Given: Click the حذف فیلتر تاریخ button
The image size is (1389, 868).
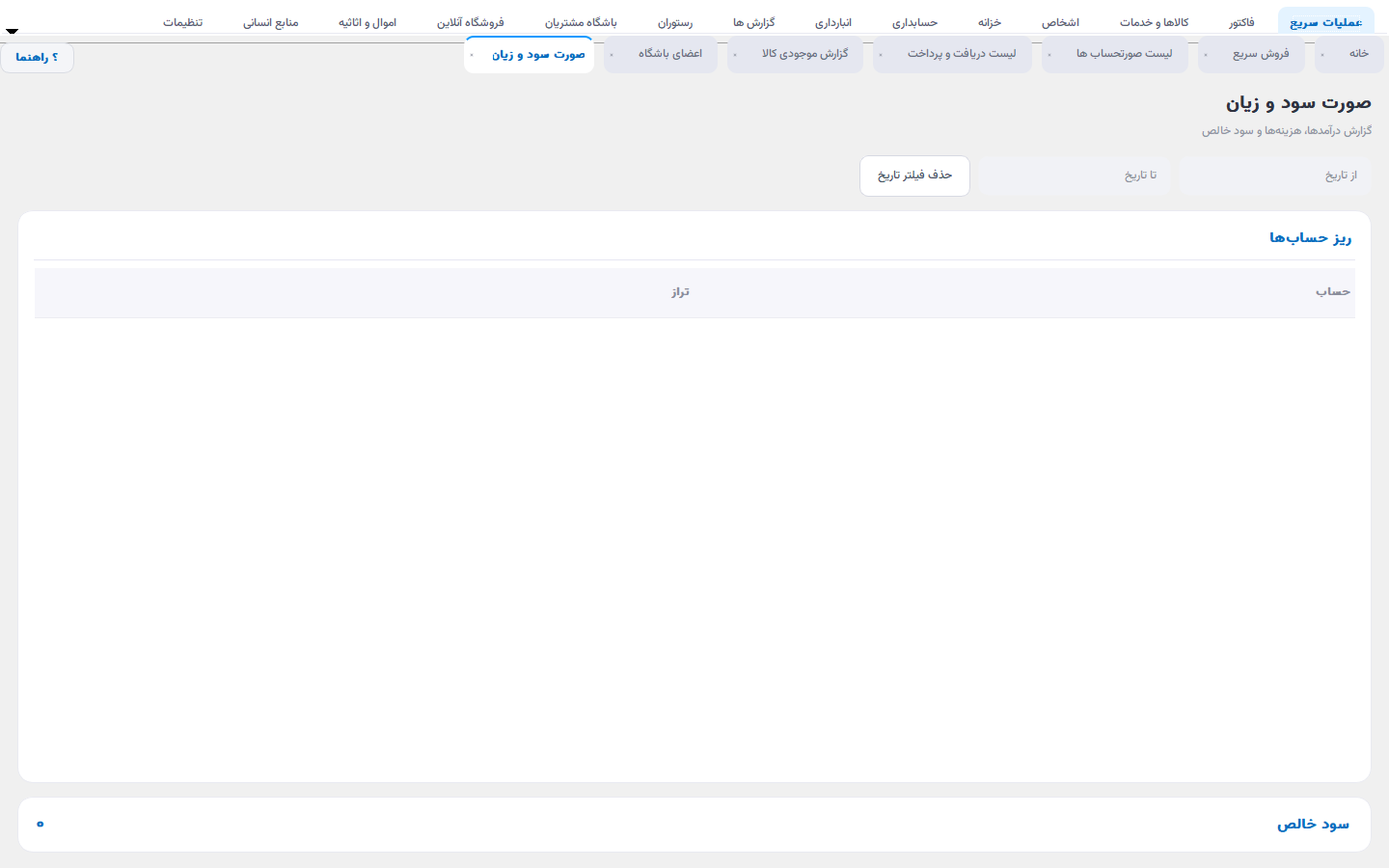Looking at the screenshot, I should [x=914, y=176].
